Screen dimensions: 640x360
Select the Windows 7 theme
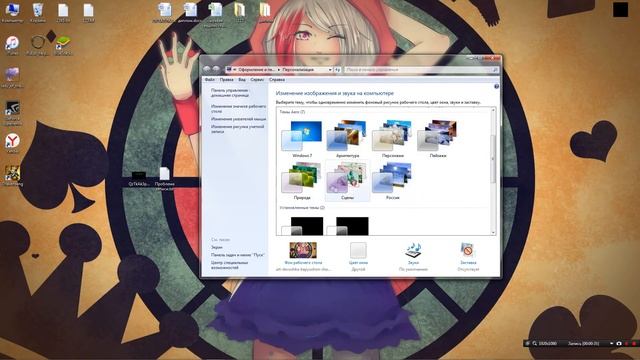click(x=302, y=139)
